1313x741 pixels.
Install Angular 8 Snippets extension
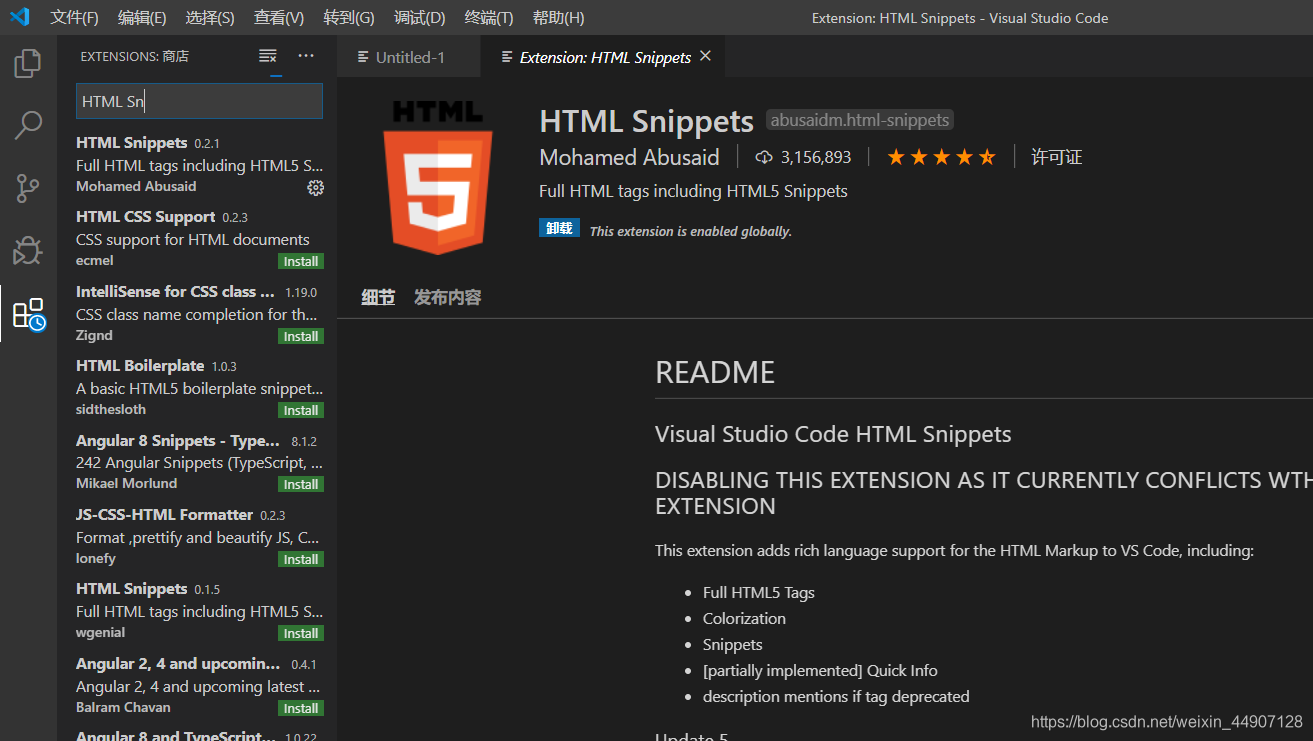coord(301,485)
